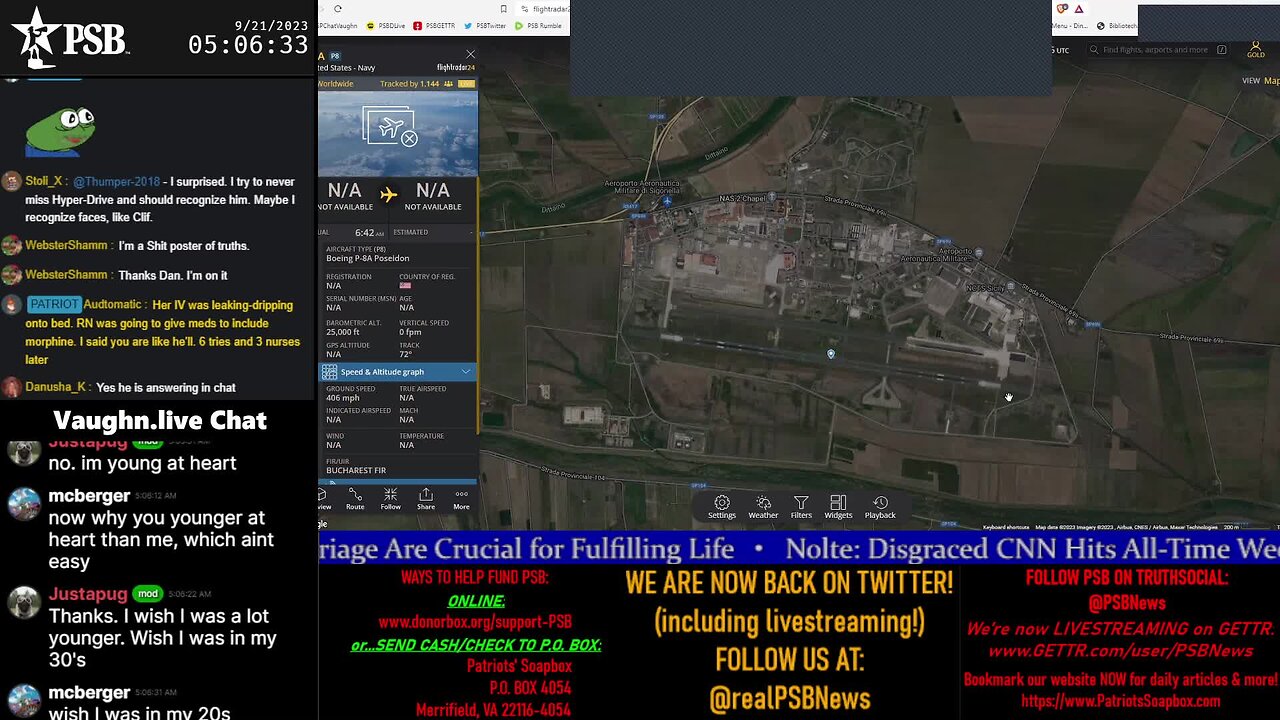Viewport: 1280px width, 720px height.
Task: Click the PSB logo in top-left corner
Action: tap(70, 38)
